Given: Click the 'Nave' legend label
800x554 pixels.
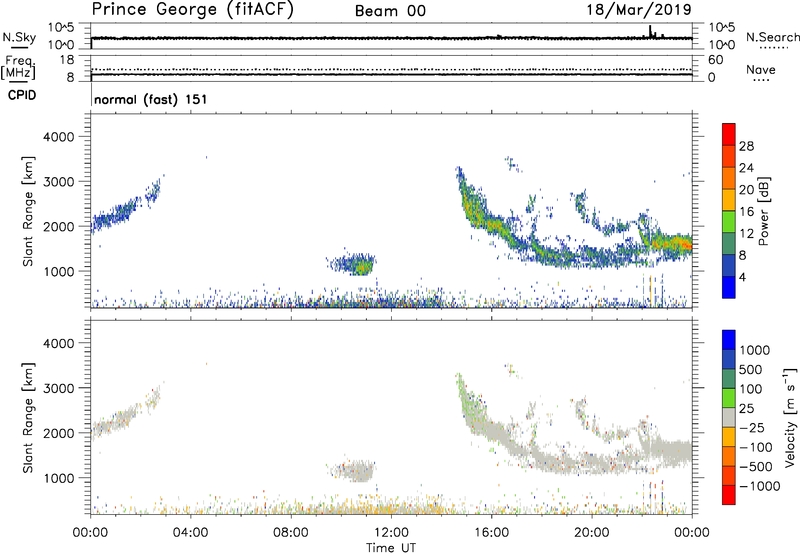Looking at the screenshot, I should tap(761, 70).
